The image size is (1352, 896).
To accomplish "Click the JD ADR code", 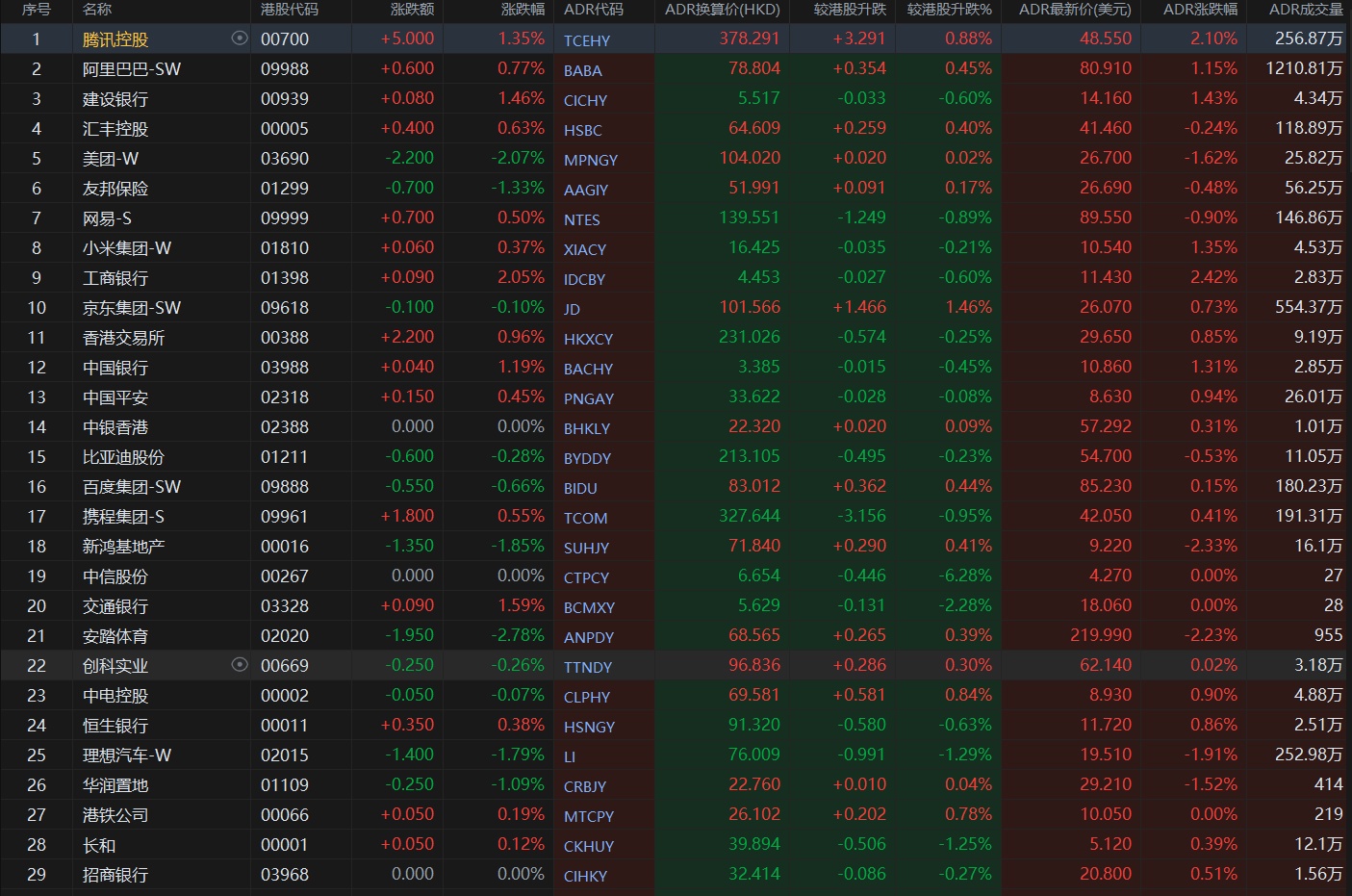I will tap(573, 309).
